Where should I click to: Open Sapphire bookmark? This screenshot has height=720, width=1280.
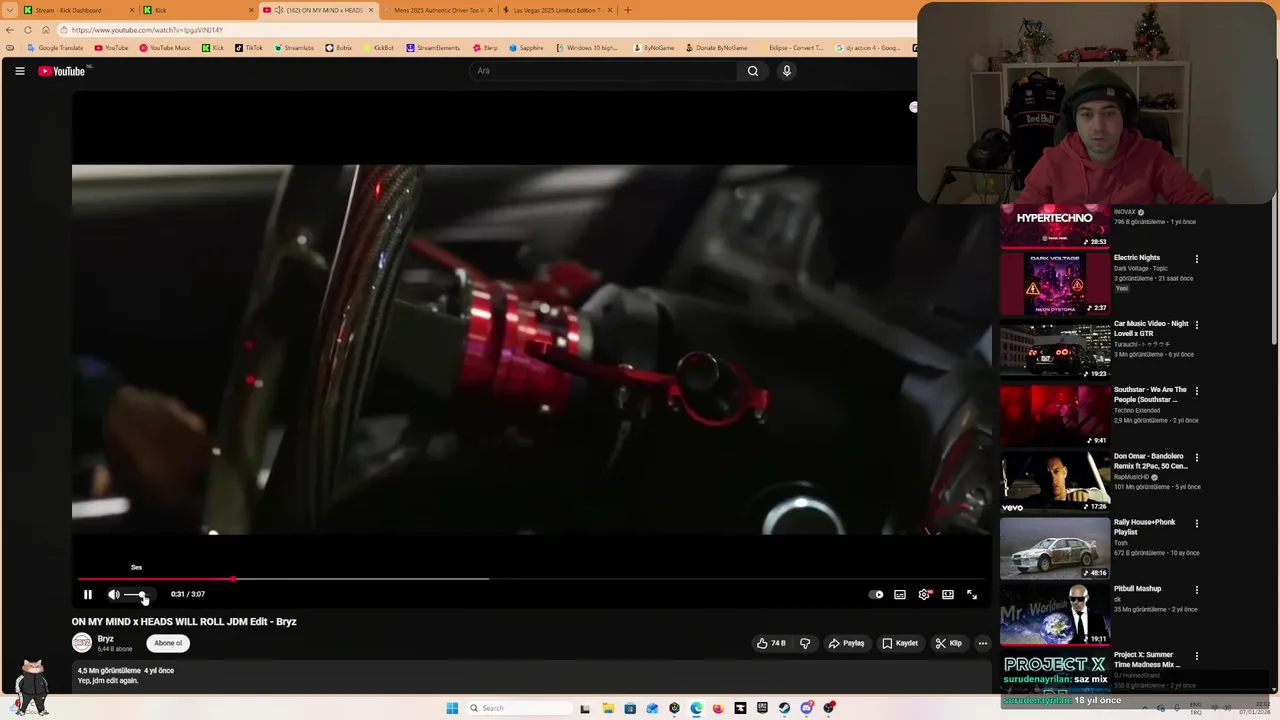(526, 48)
